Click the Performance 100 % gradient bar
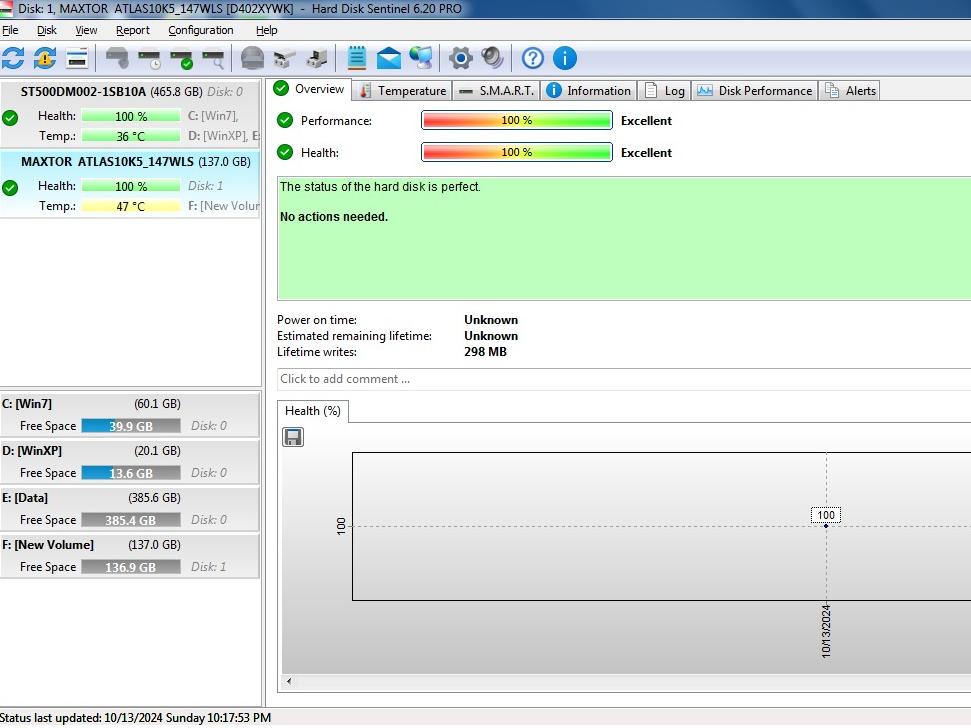Image resolution: width=971 pixels, height=728 pixels. click(516, 120)
